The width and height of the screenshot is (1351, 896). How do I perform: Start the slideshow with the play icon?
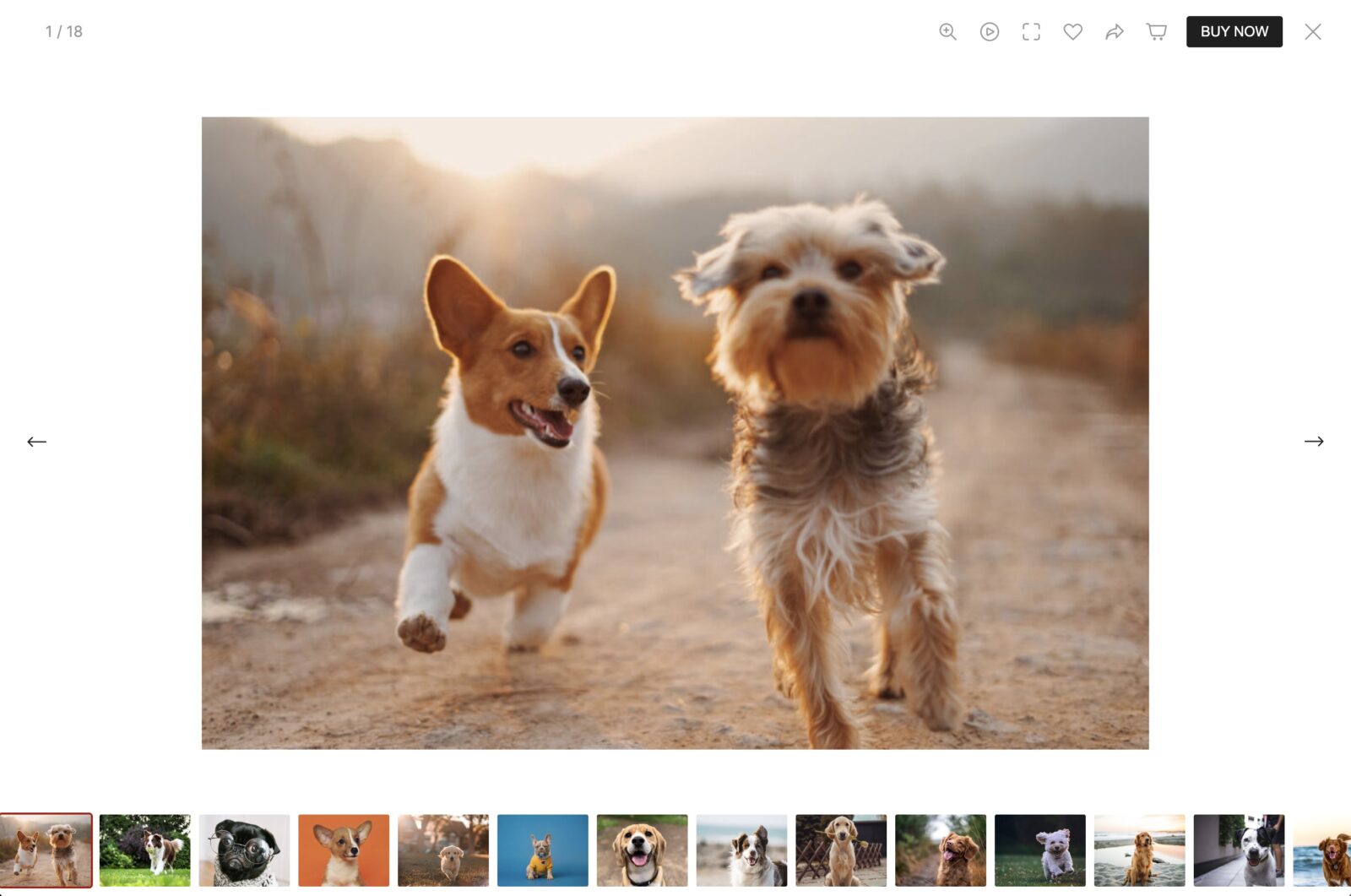point(990,32)
